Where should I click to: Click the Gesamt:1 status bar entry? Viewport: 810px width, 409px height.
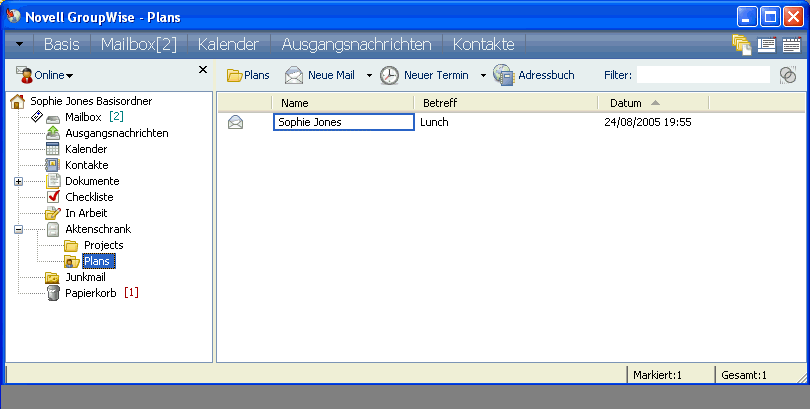pyautogui.click(x=743, y=375)
